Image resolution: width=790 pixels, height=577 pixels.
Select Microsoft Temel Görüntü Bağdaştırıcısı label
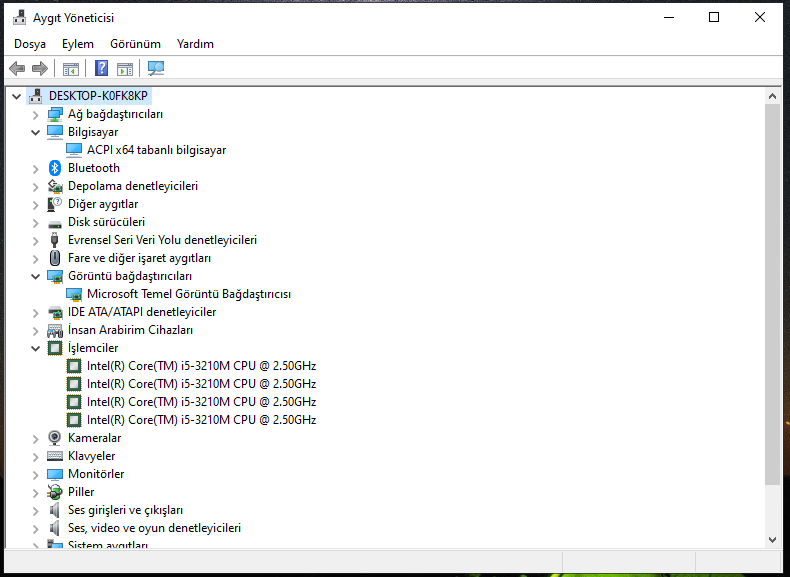(188, 294)
